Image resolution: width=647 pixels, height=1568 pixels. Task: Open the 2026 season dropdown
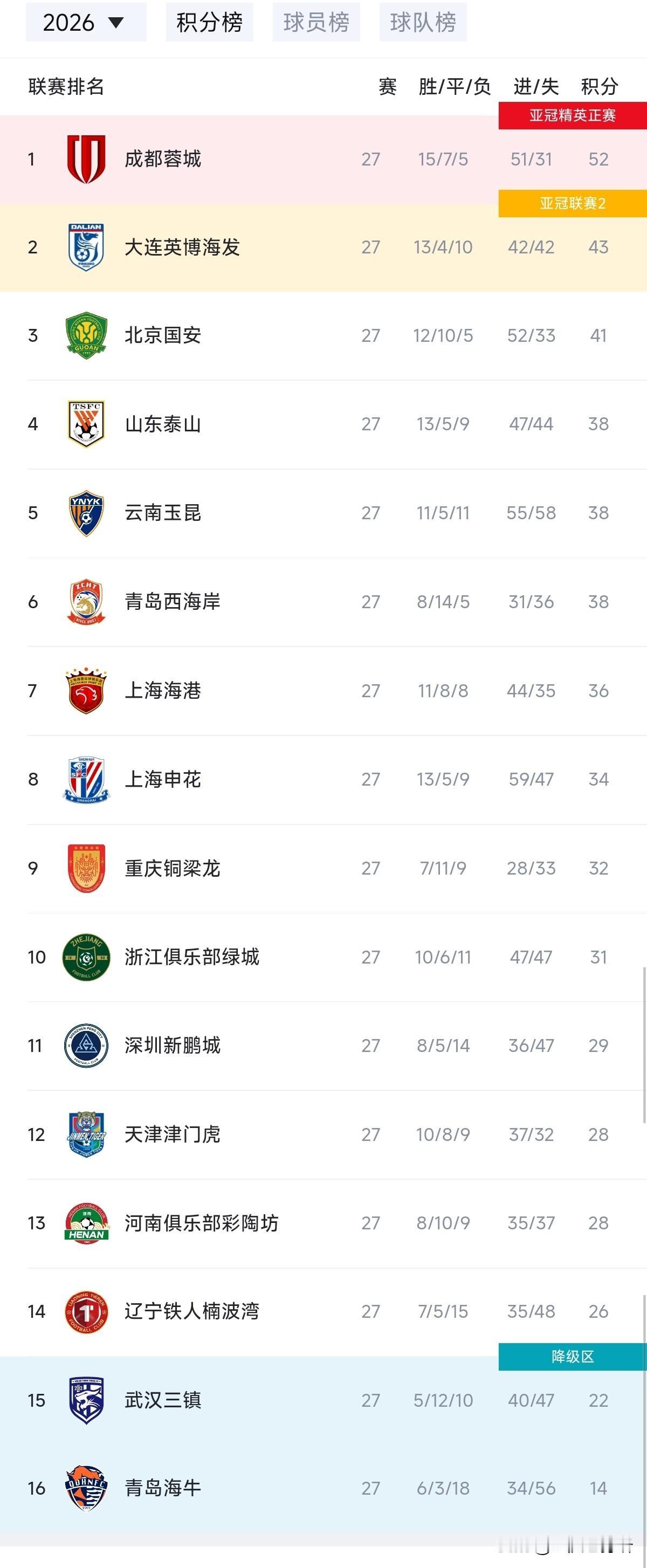[86, 23]
